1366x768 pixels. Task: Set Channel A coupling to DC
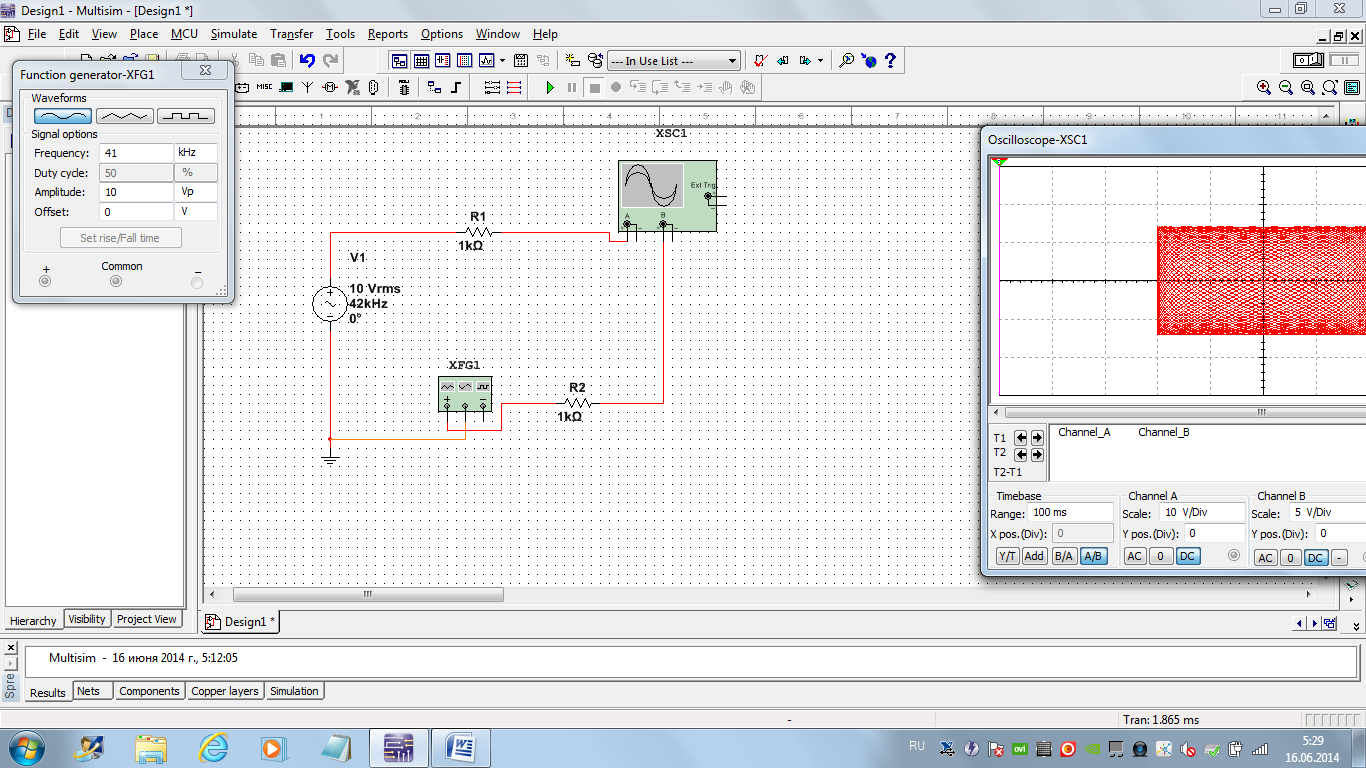(x=1188, y=557)
